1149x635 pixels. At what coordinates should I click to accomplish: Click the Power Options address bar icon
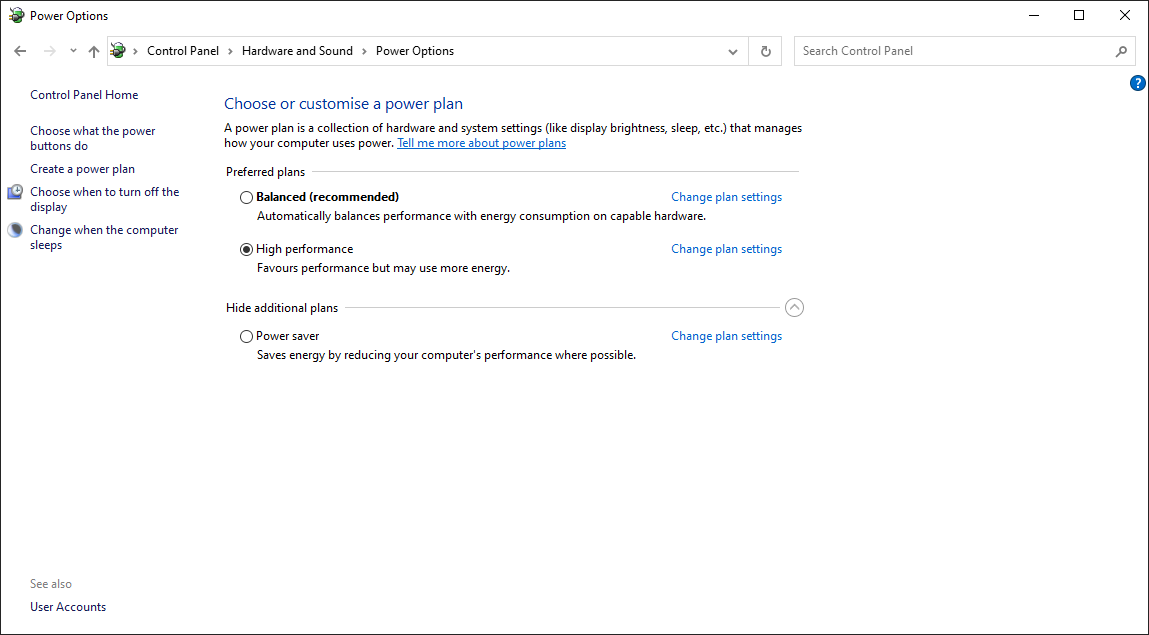point(118,51)
